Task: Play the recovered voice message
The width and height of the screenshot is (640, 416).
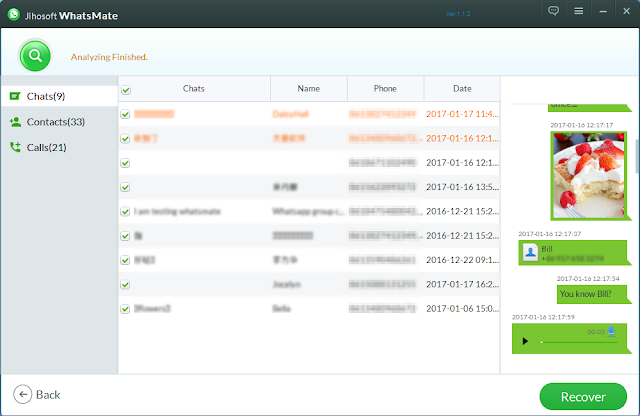Action: coord(525,341)
